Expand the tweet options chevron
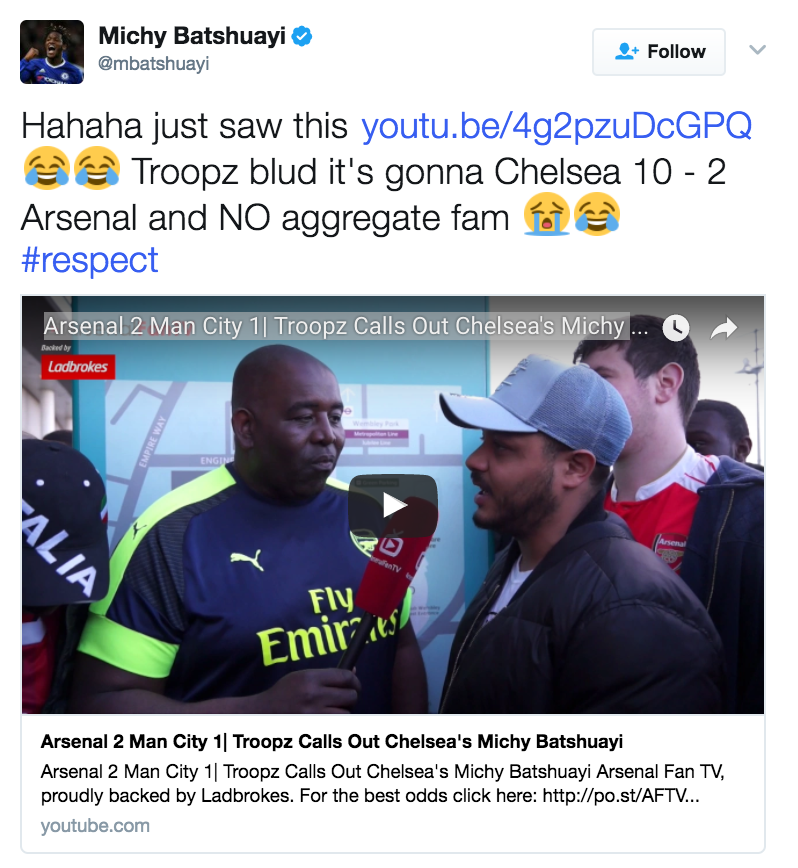Screen dimensions: 798x868 pos(757,50)
